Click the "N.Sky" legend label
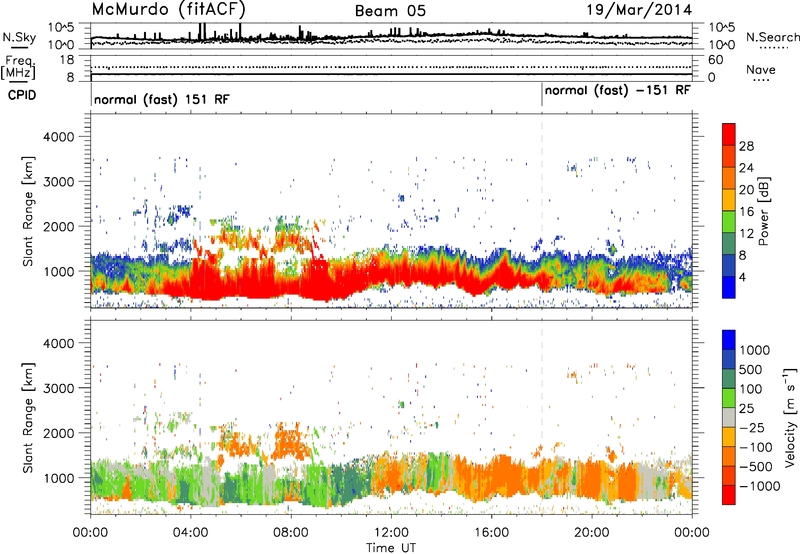This screenshot has height=554, width=800. click(x=19, y=37)
